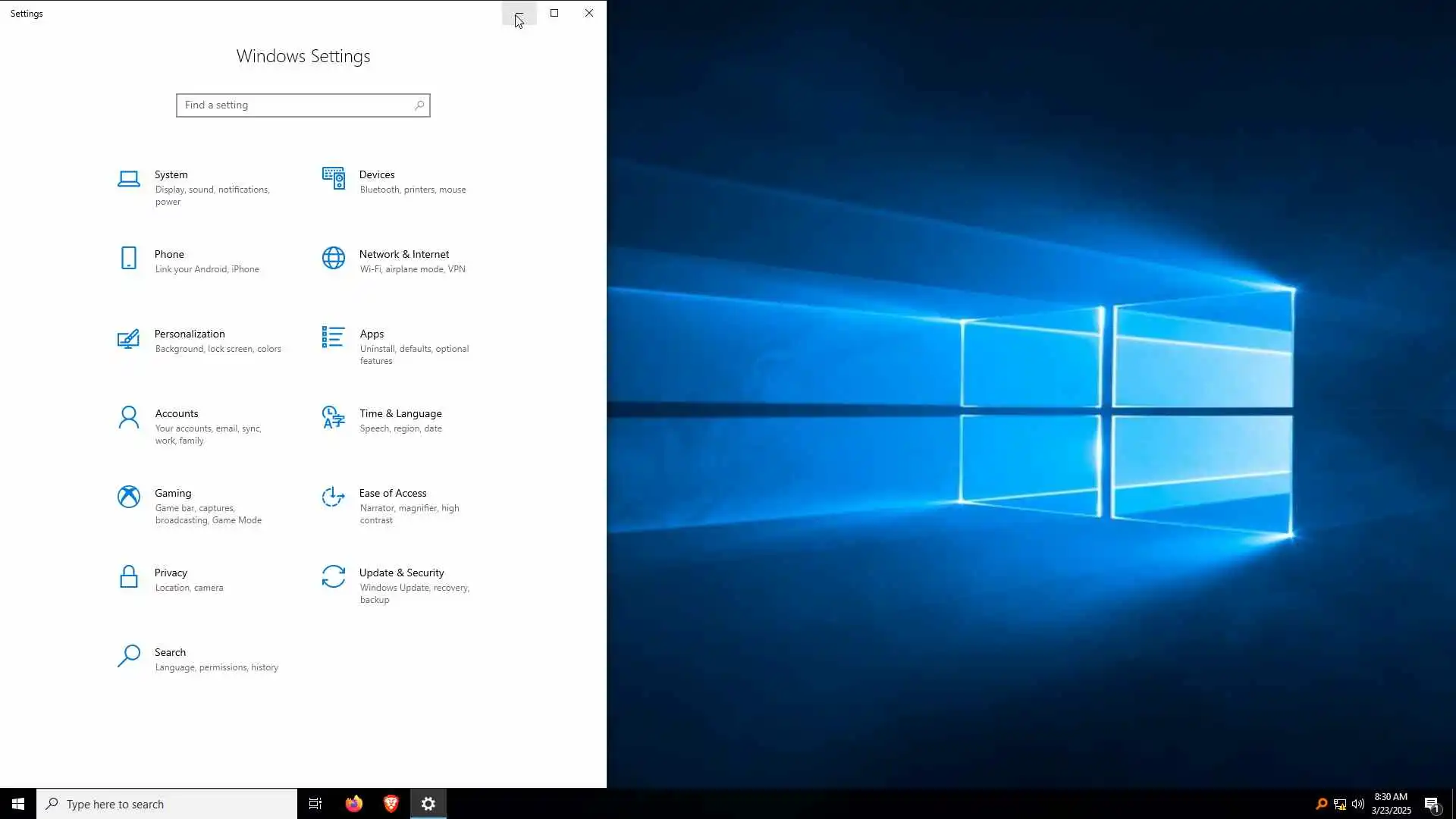Open the Ease of Access icon
This screenshot has height=819, width=1456.
click(333, 497)
